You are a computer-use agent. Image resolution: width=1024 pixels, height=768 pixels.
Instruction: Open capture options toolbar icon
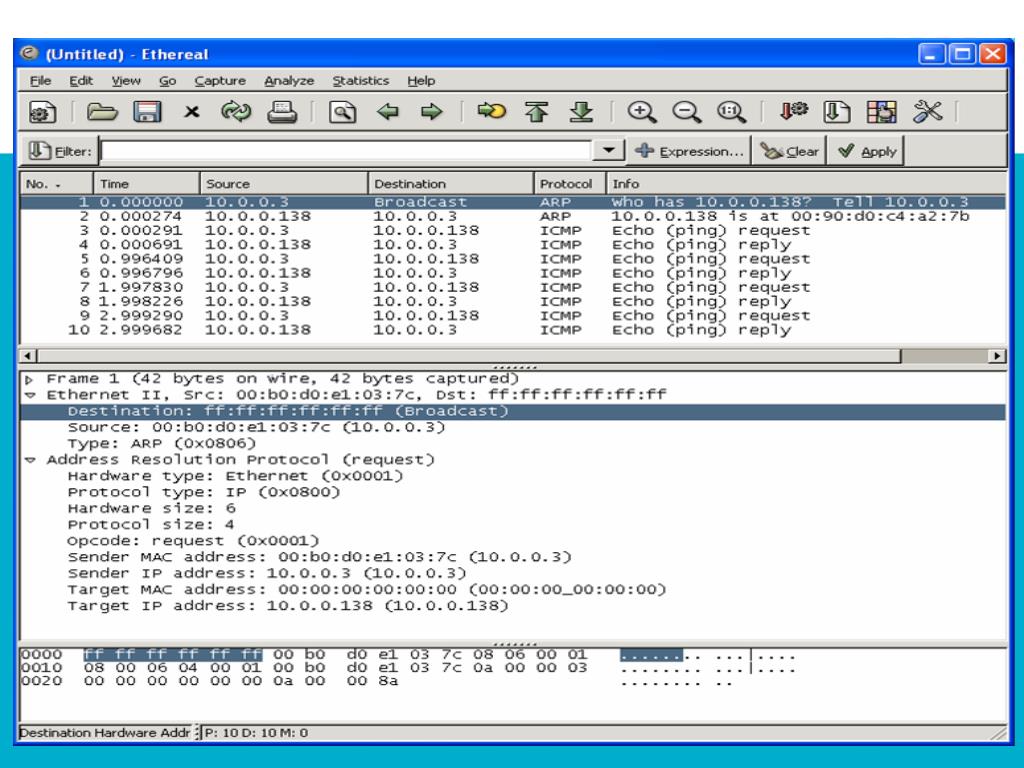[x=793, y=112]
